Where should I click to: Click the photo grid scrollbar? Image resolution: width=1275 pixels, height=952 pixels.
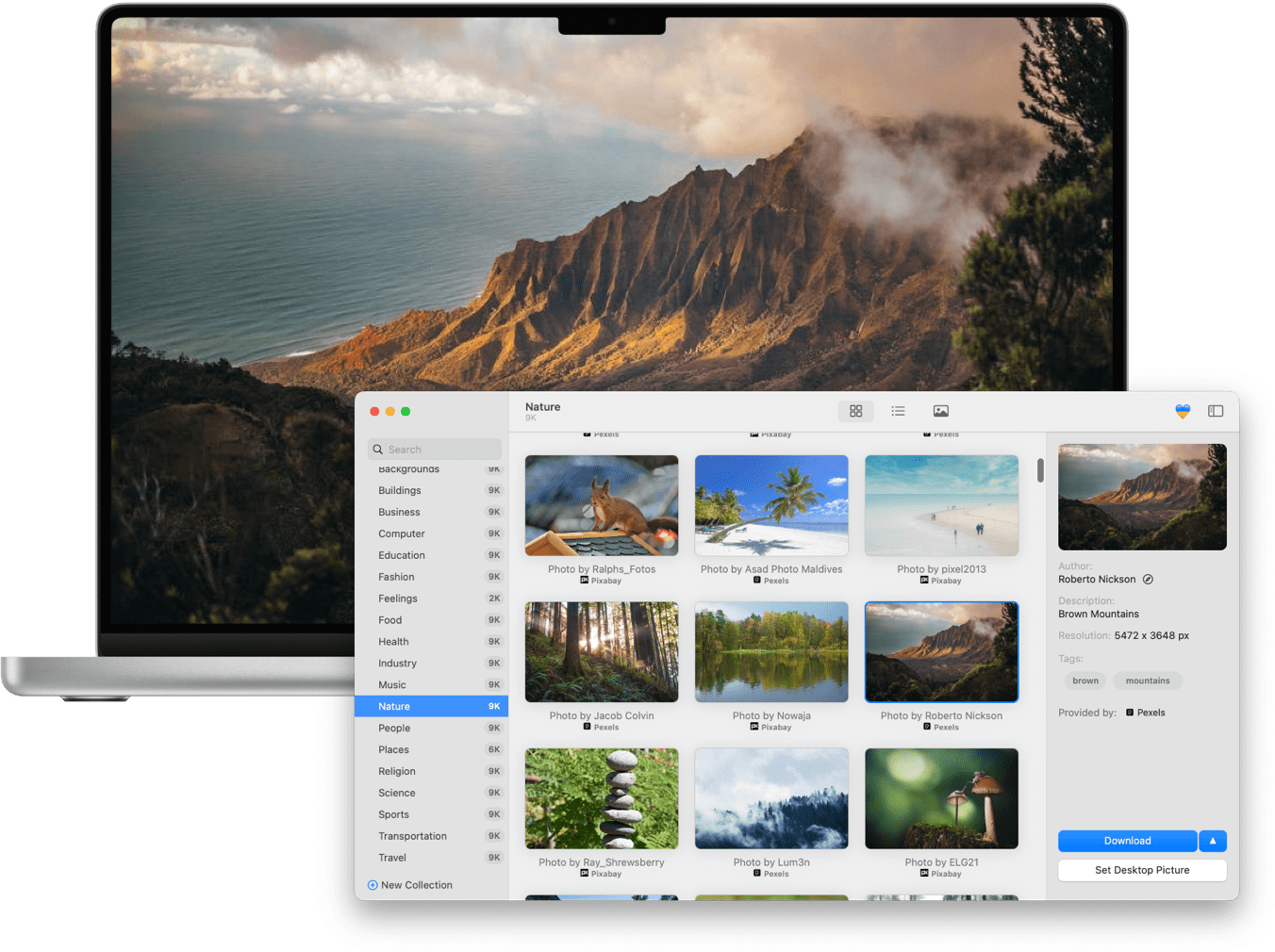[x=1040, y=470]
